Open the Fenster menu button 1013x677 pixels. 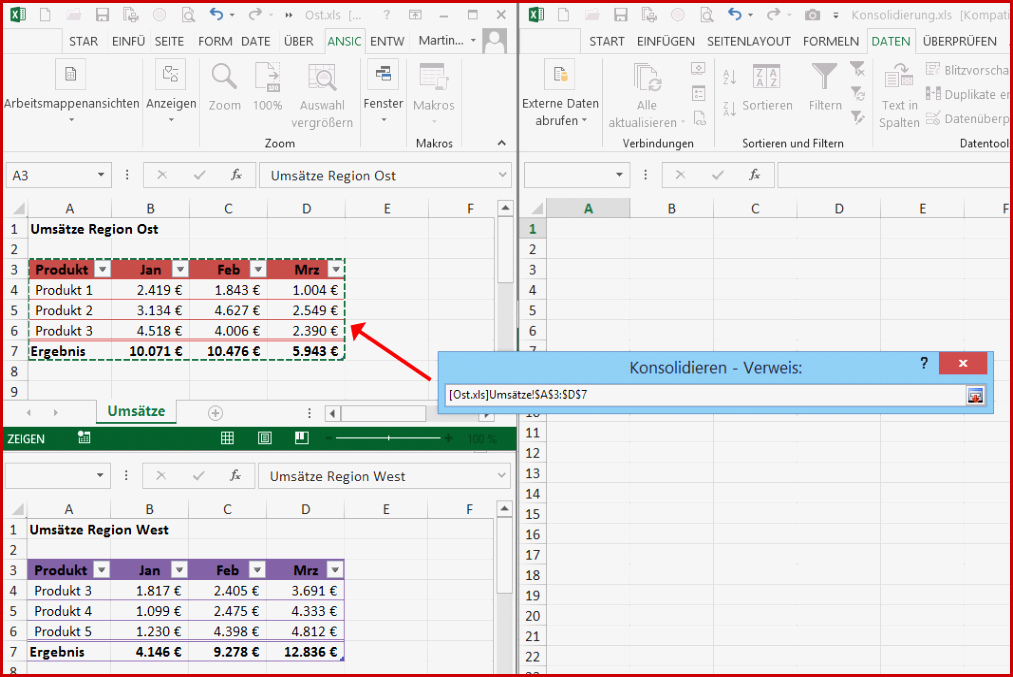click(383, 92)
